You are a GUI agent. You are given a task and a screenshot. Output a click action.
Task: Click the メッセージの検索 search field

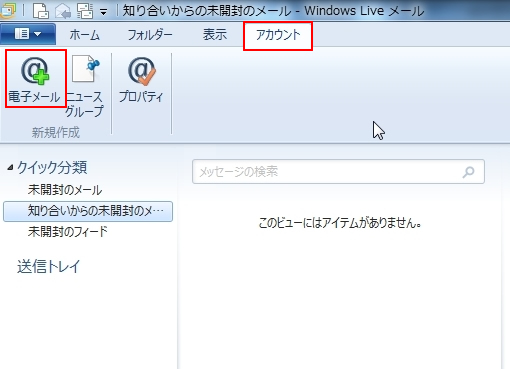click(x=338, y=172)
